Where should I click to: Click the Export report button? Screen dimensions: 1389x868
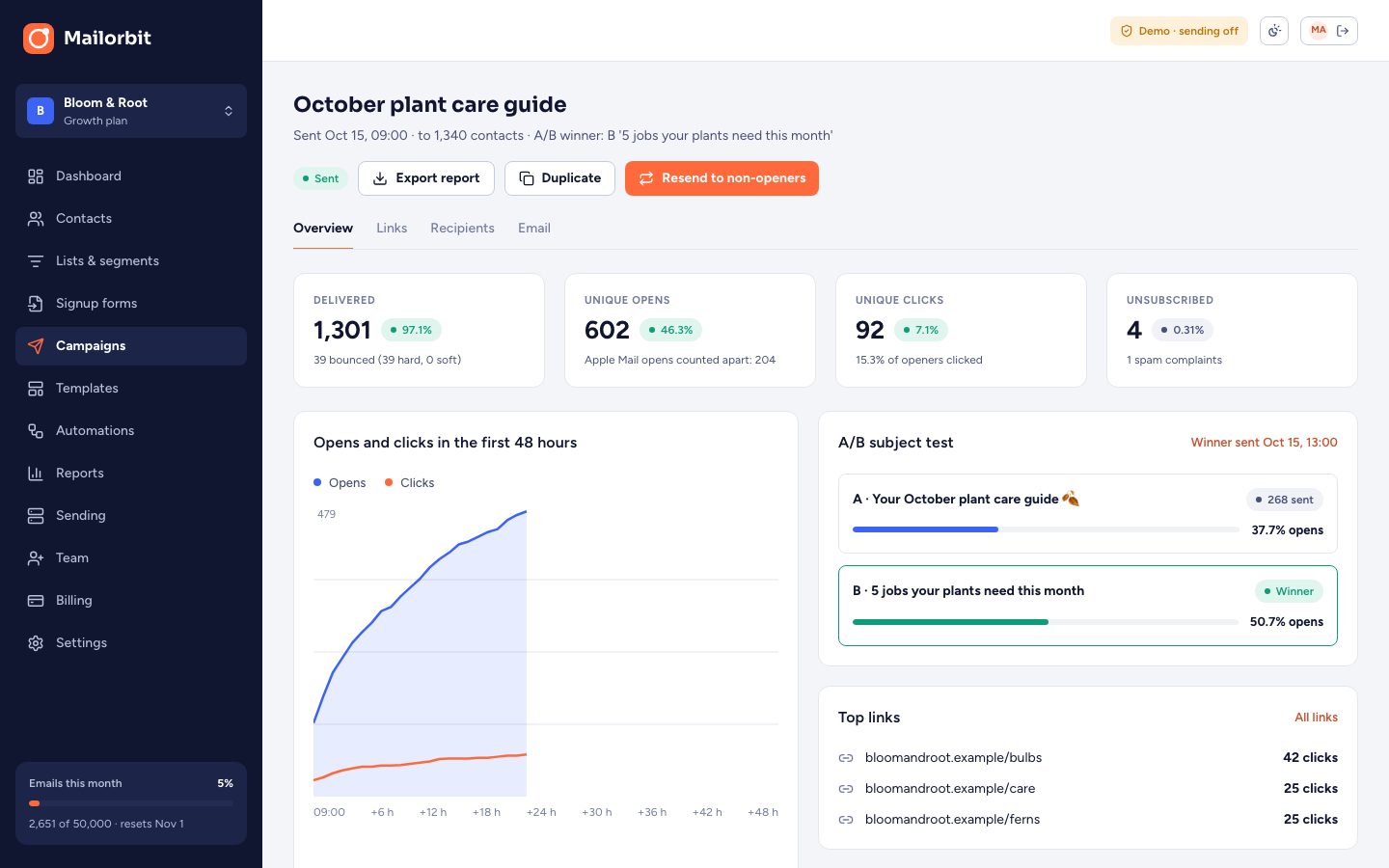click(x=426, y=178)
